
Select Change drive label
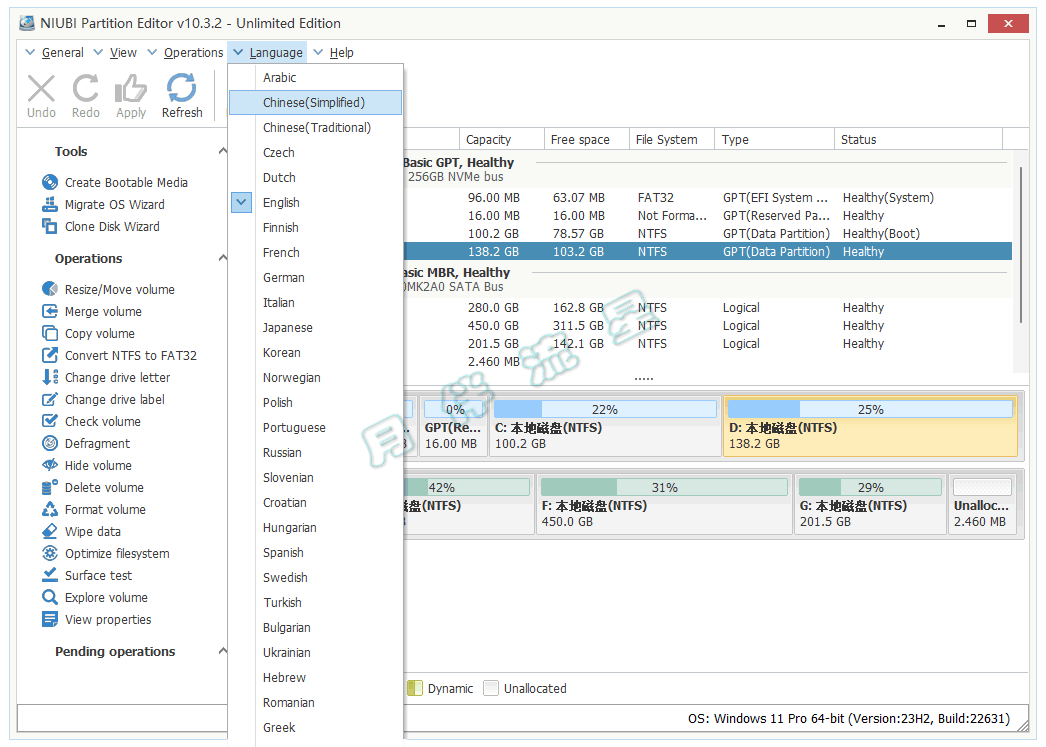[103, 399]
